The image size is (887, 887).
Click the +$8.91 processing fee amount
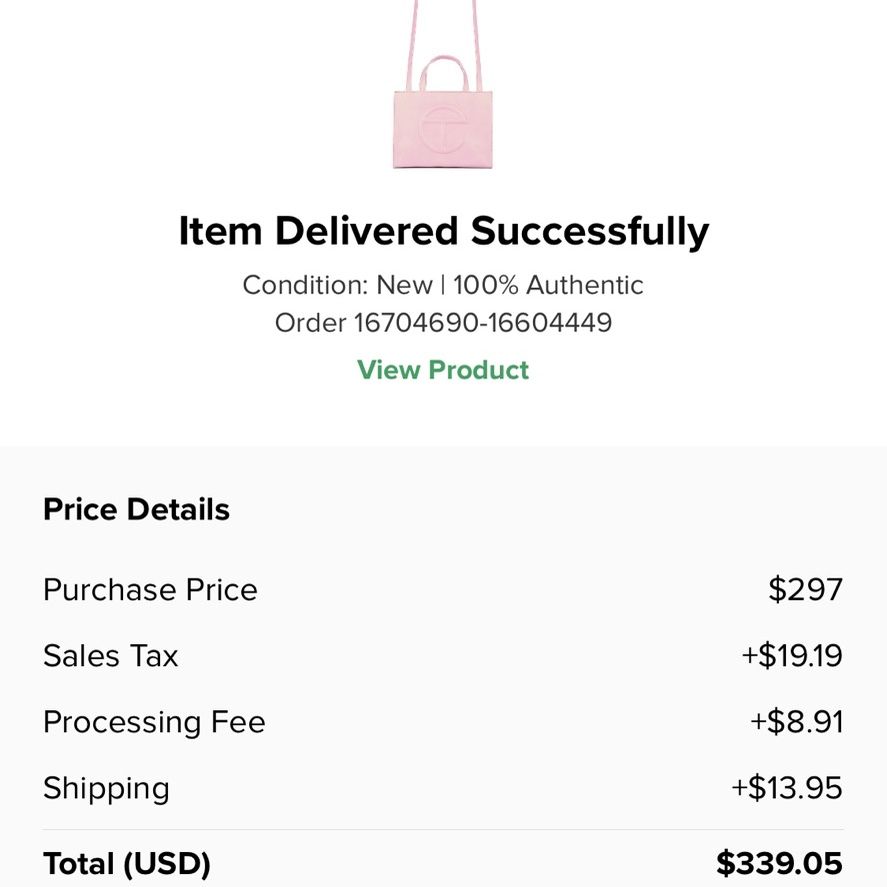(799, 722)
